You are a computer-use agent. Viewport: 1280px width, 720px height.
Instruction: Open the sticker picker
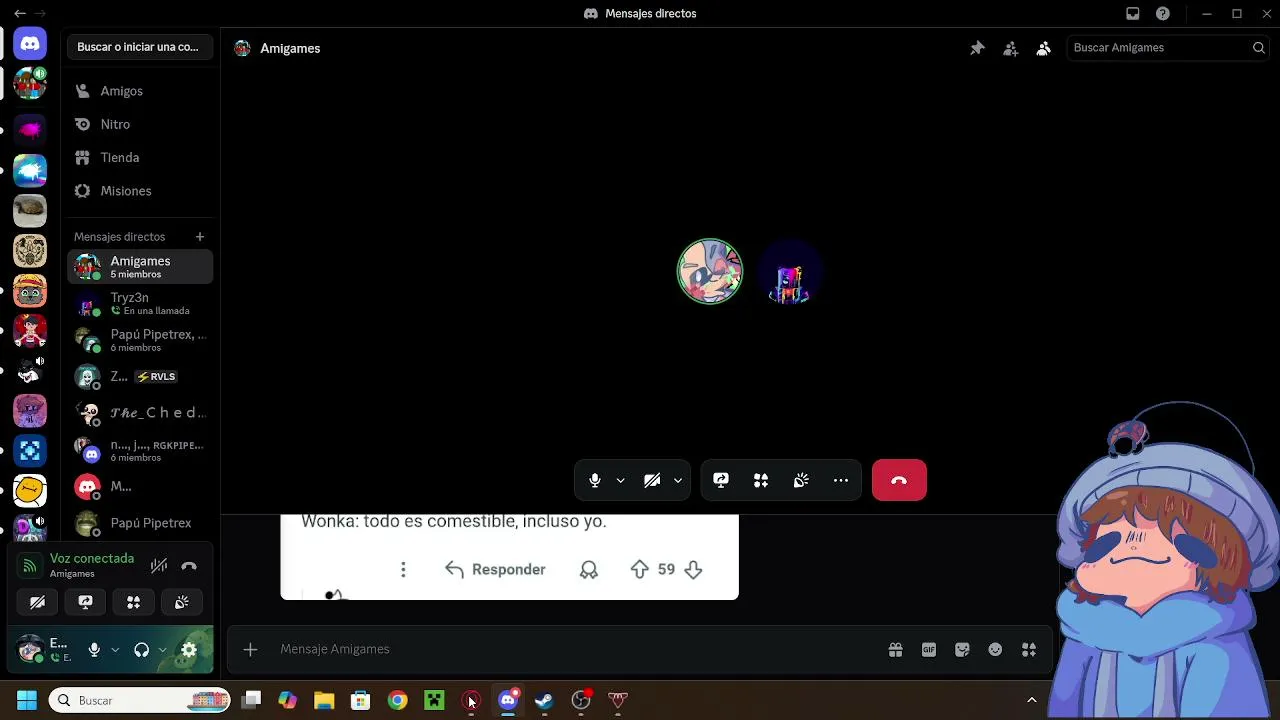coord(962,650)
